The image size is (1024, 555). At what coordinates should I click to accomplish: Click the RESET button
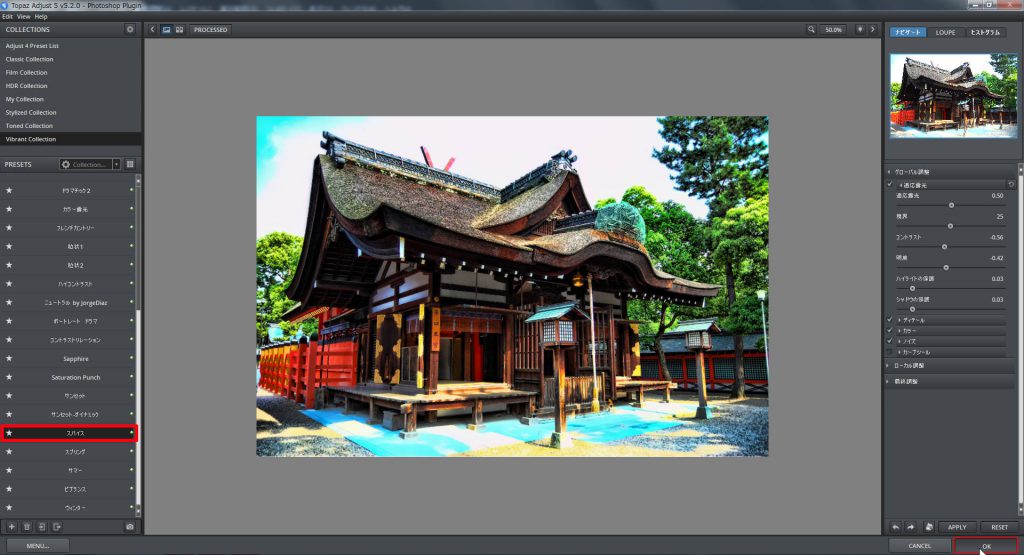pyautogui.click(x=999, y=527)
